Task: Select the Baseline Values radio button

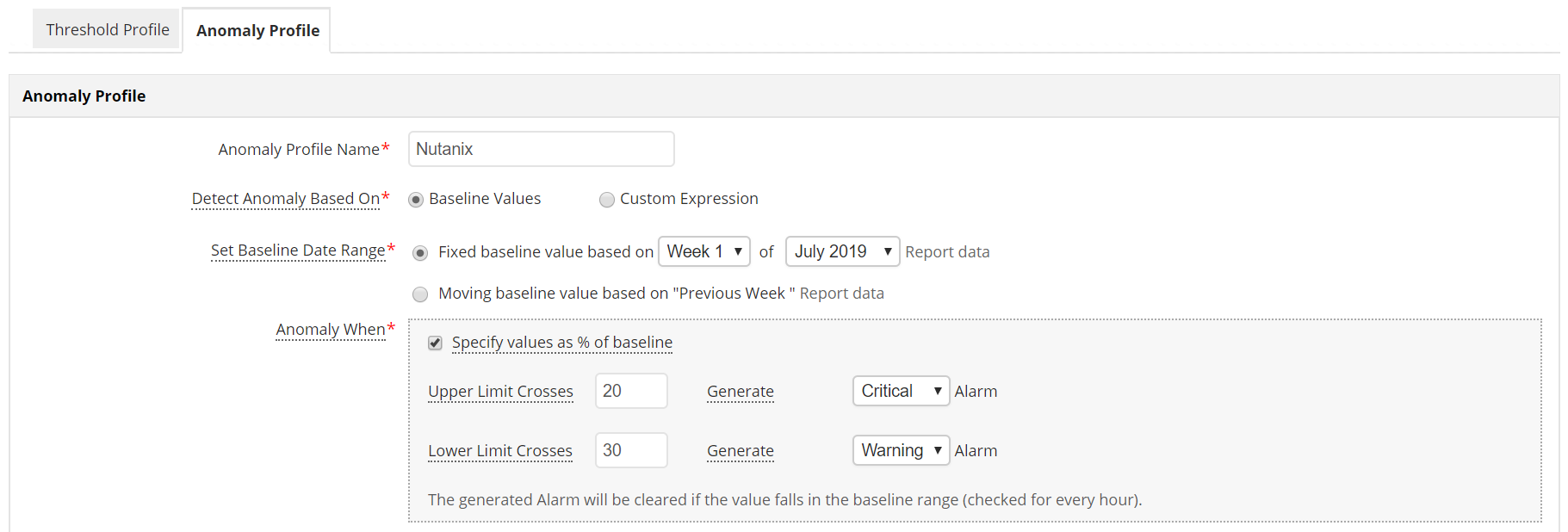Action: pos(416,200)
